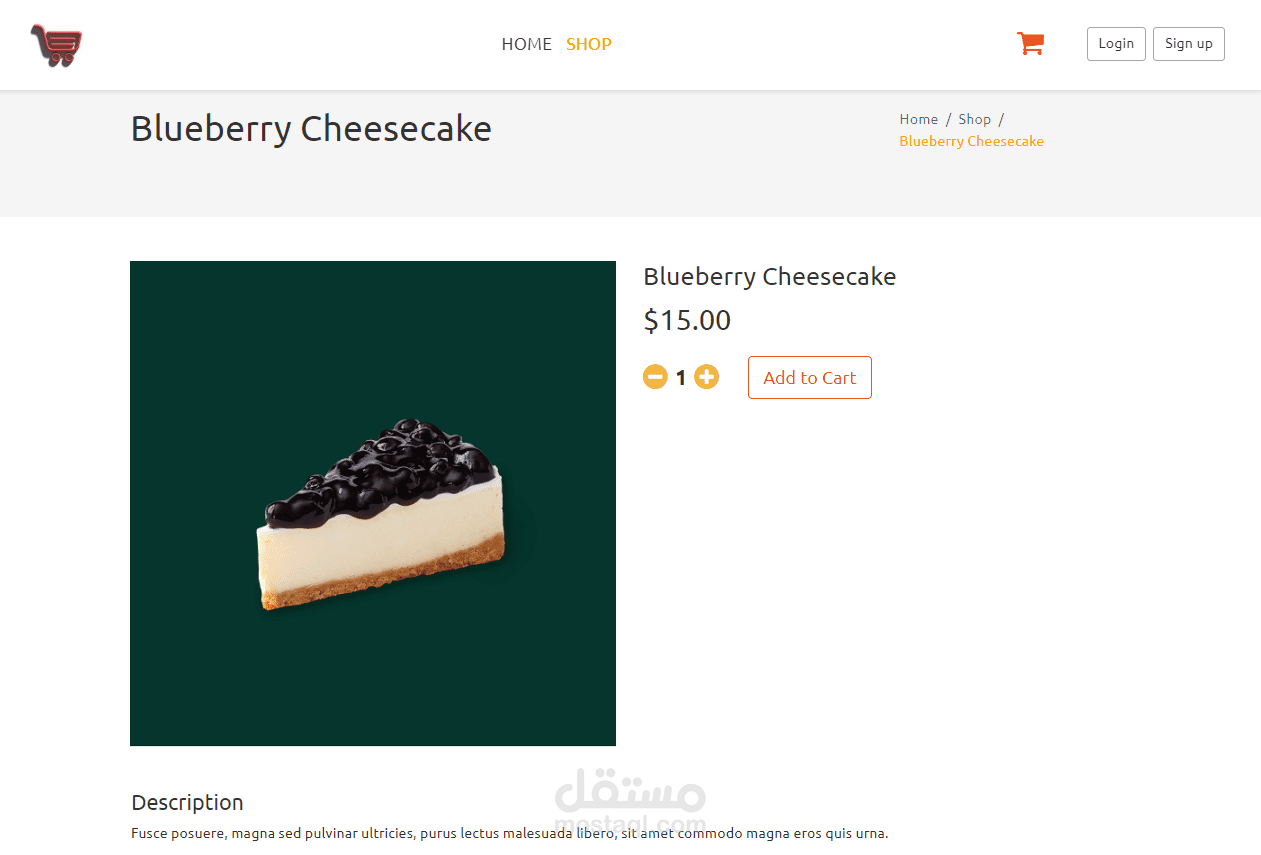Click the Description section heading

(187, 802)
